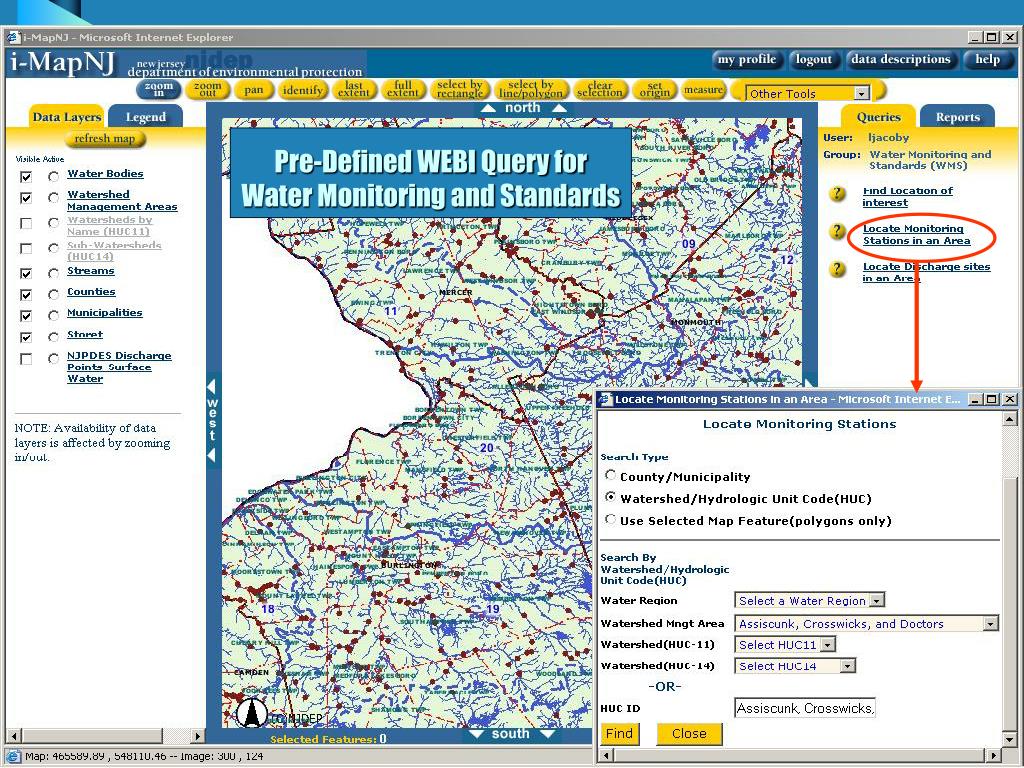Viewport: 1024px width, 768px height.
Task: Select Watershed/Hydrologic Unit Code search type
Action: coord(611,498)
